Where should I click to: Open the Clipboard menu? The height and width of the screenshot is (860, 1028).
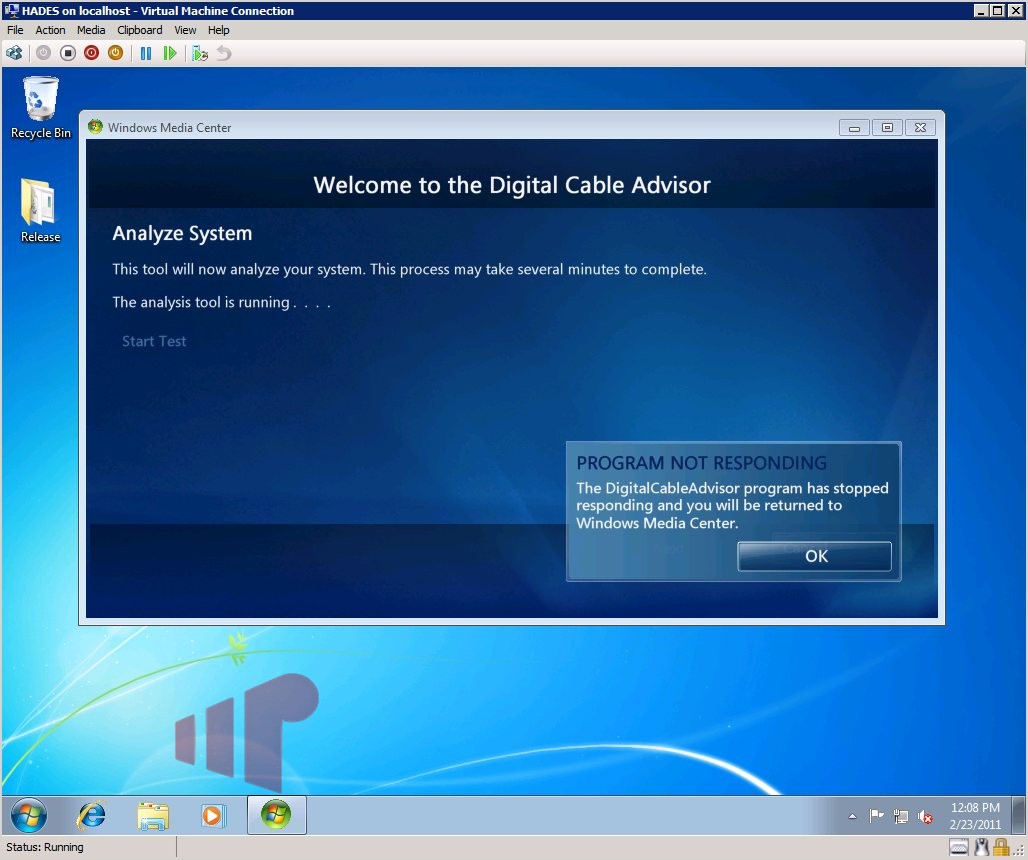(x=140, y=30)
